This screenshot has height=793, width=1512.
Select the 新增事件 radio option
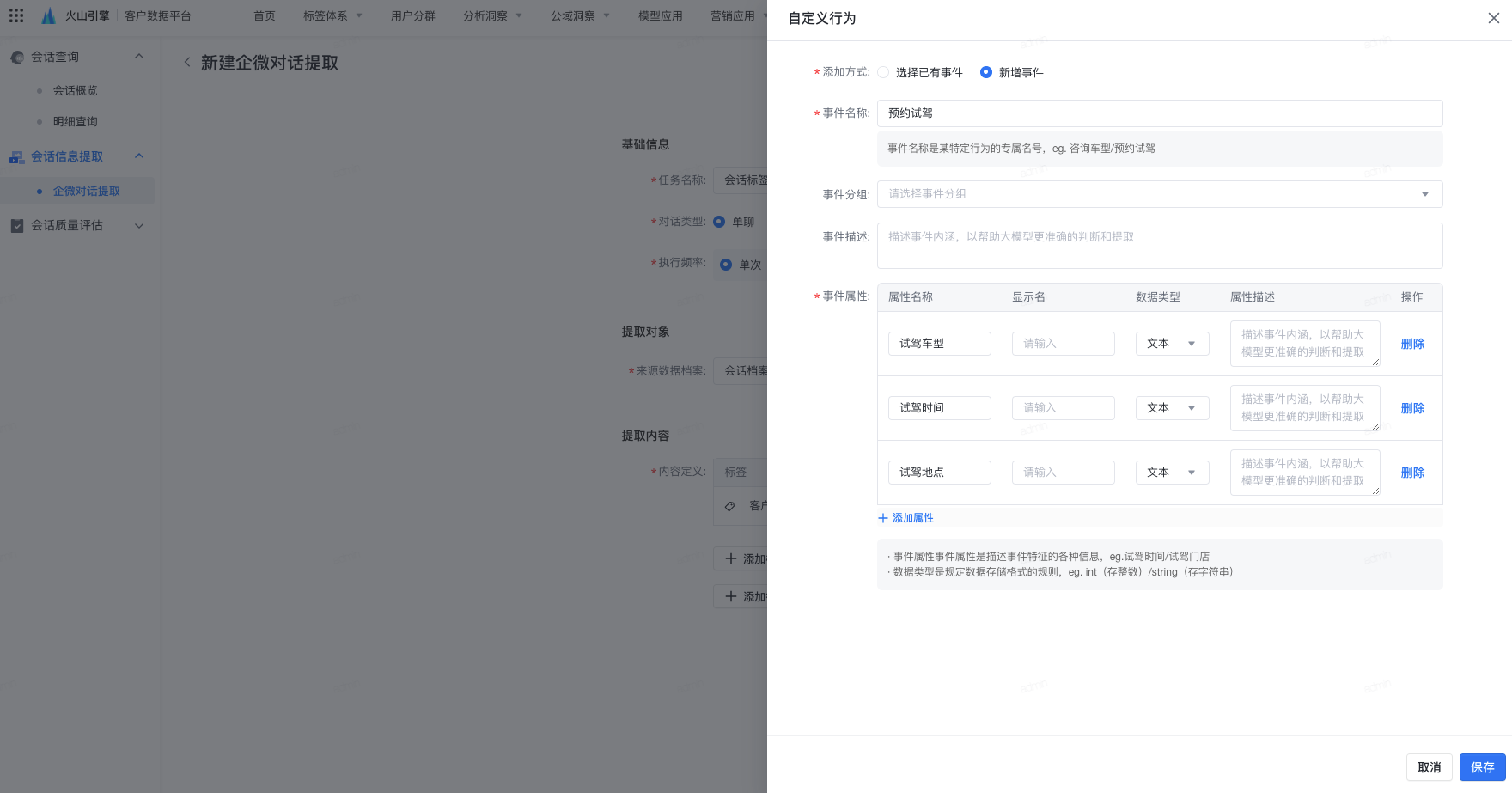[x=986, y=72]
